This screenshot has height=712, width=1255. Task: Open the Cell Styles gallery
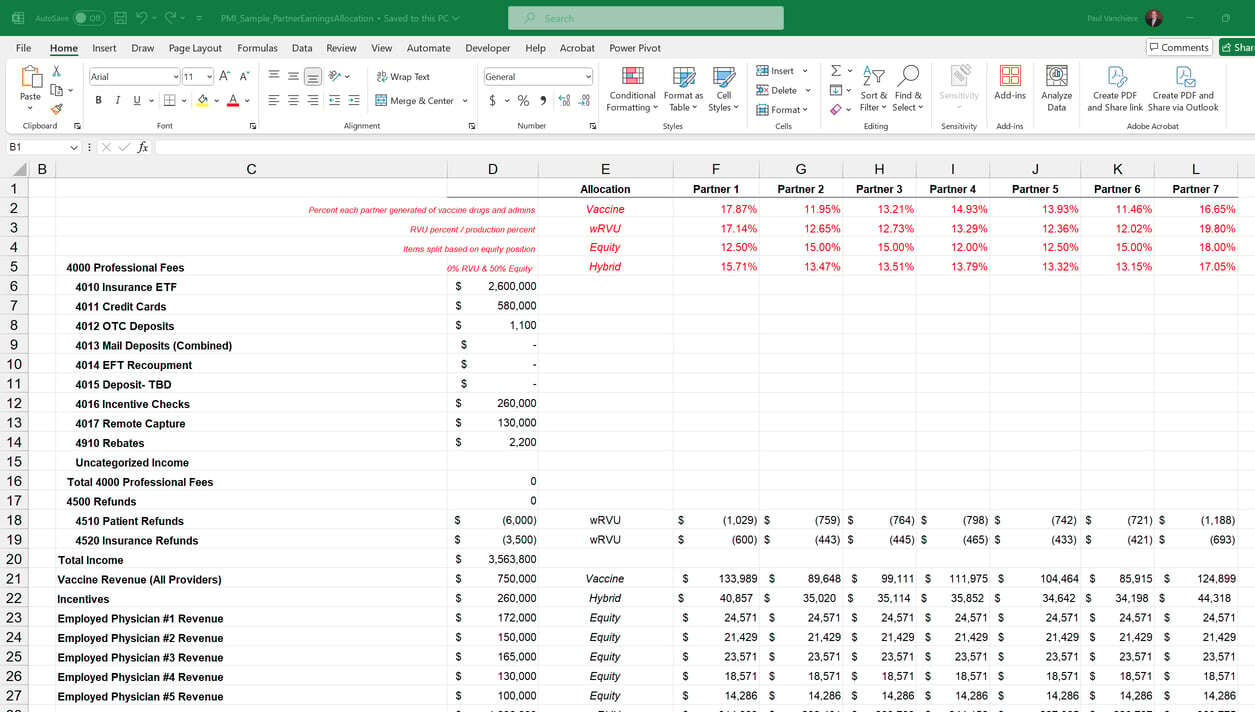point(723,88)
